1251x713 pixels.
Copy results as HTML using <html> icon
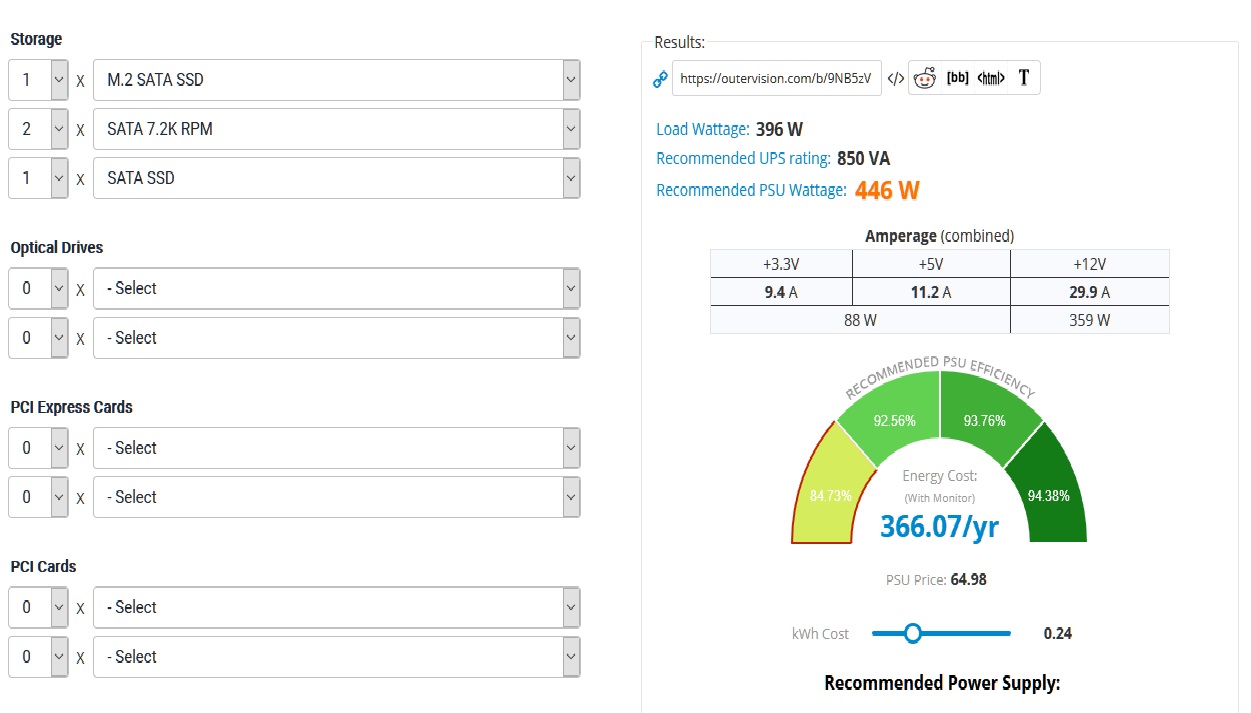pyautogui.click(x=991, y=78)
